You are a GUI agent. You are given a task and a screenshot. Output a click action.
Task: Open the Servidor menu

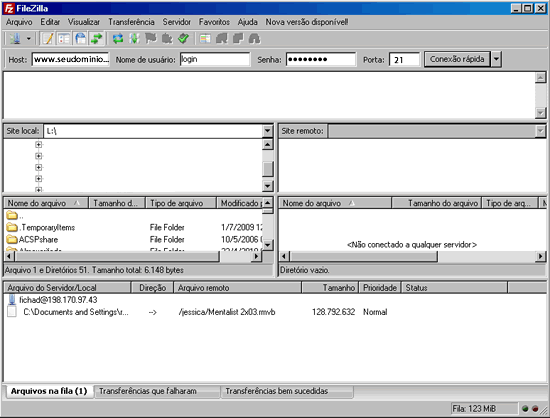tap(176, 22)
